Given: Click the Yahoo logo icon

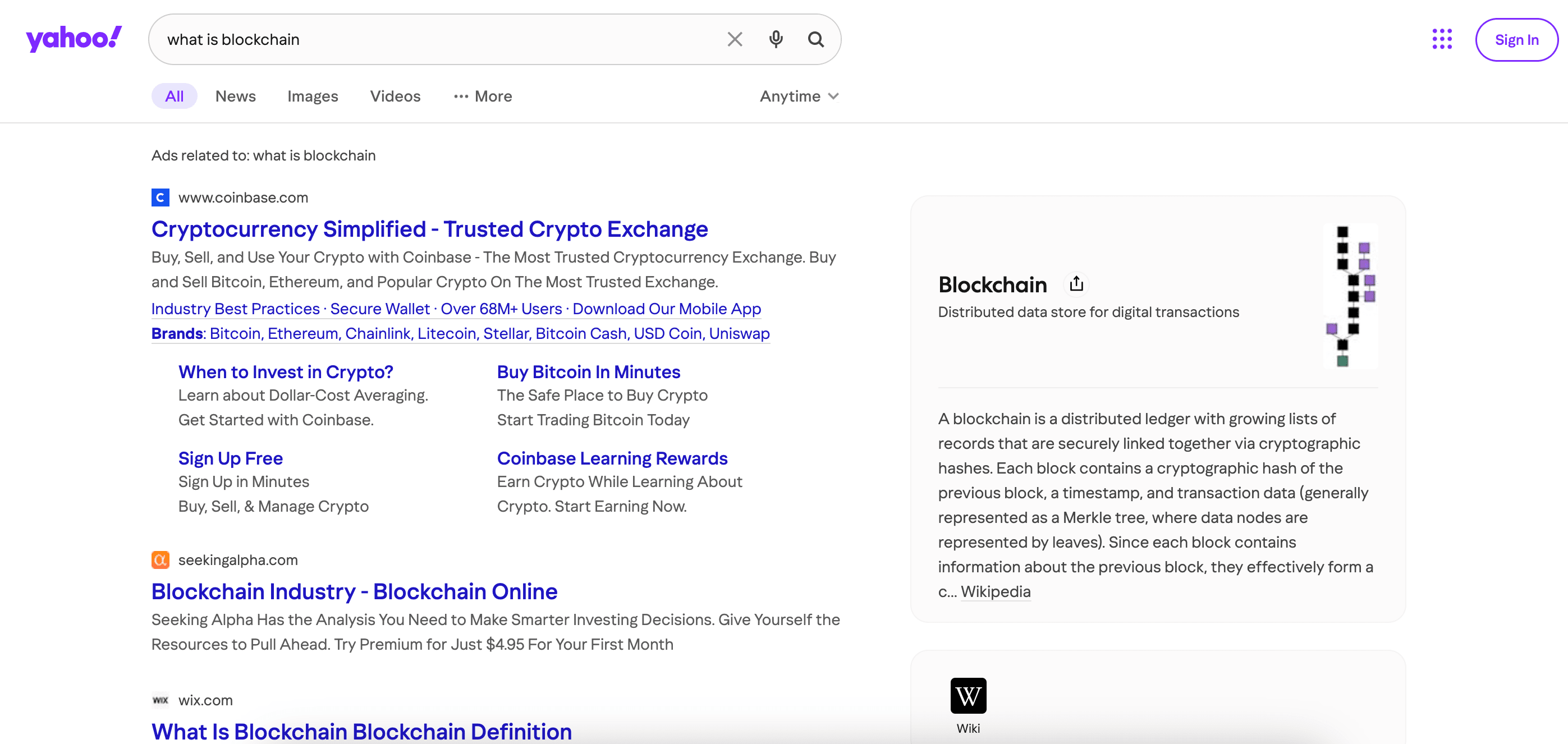Looking at the screenshot, I should click(74, 39).
